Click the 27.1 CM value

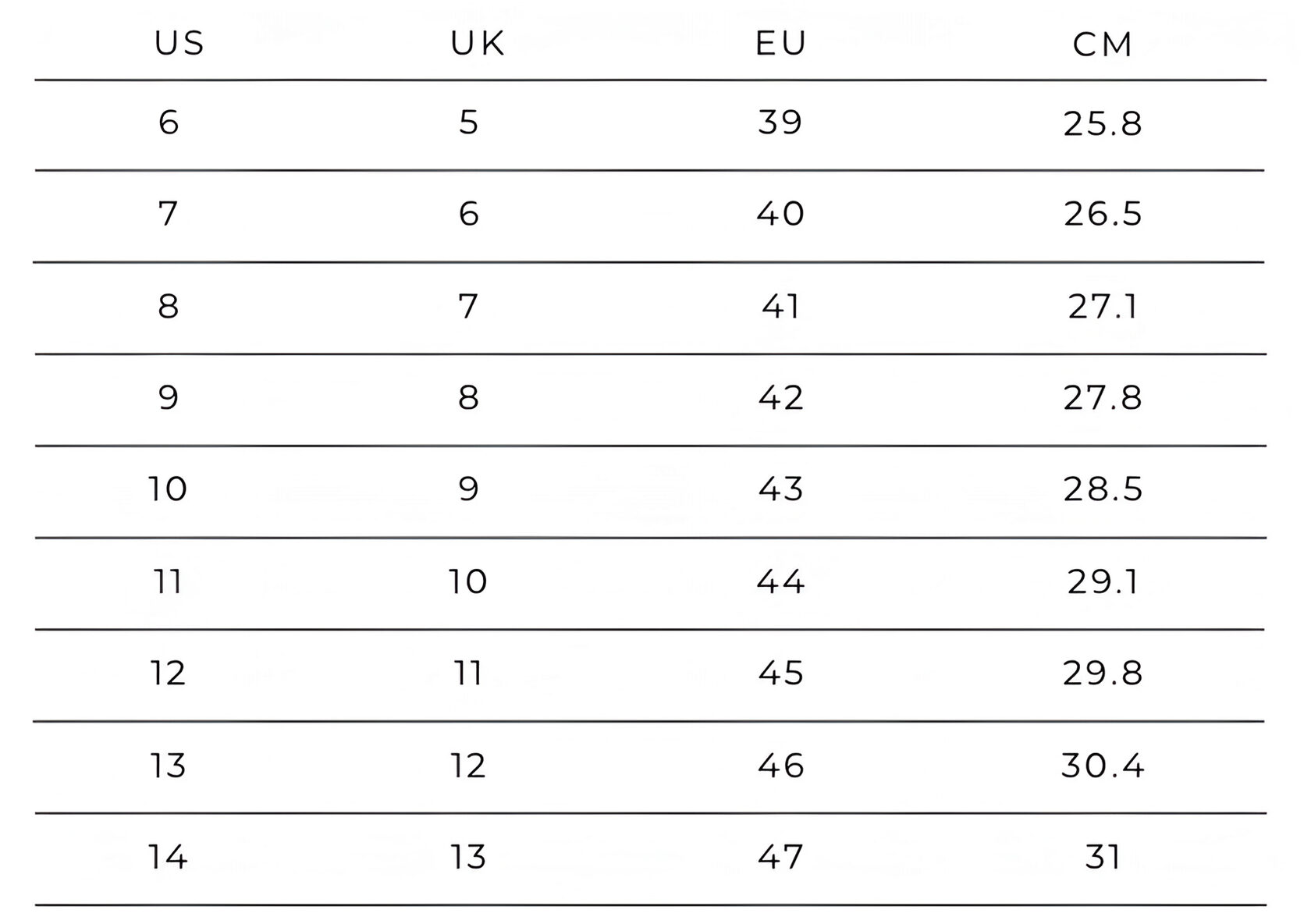click(x=1102, y=306)
